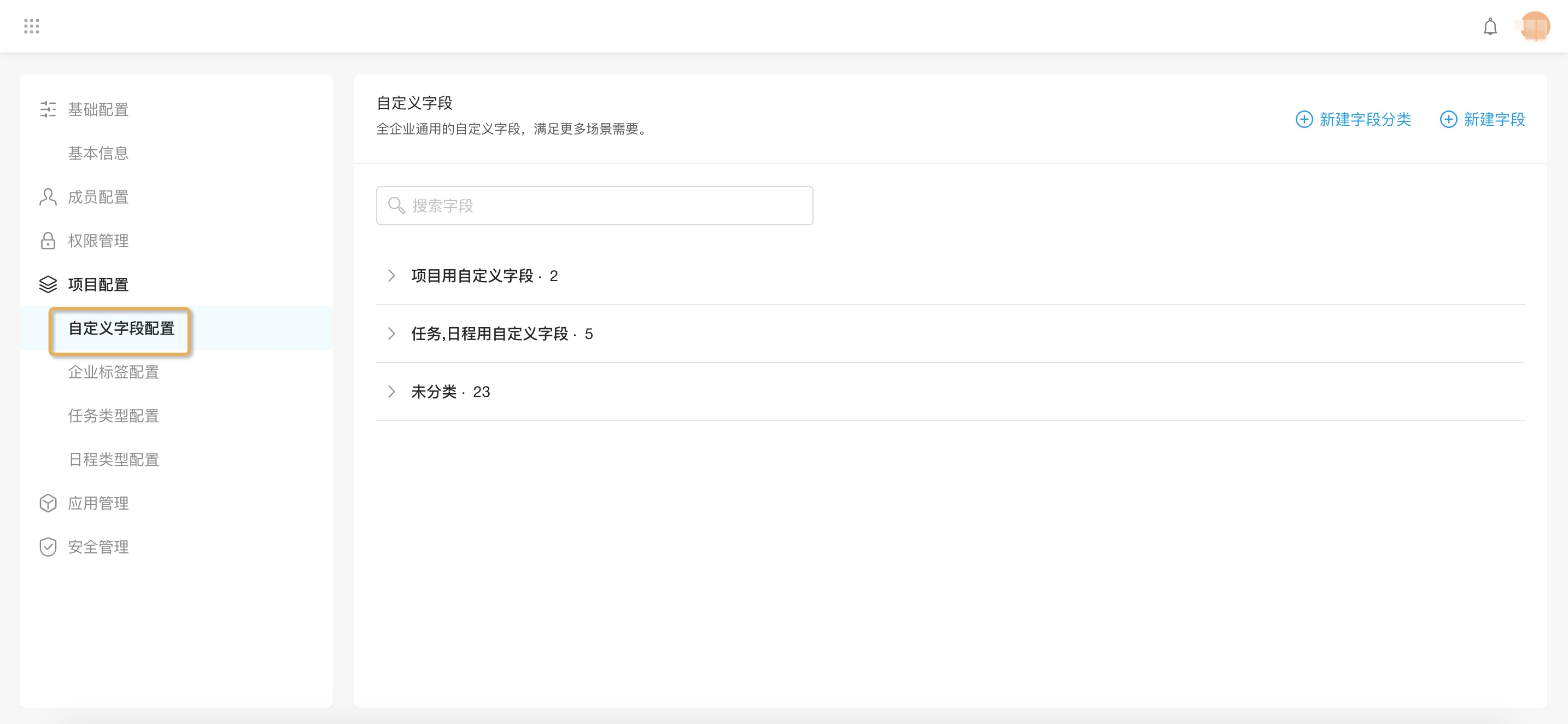This screenshot has height=724, width=1568.
Task: Click the 基础配置 sliders icon
Action: (x=48, y=109)
